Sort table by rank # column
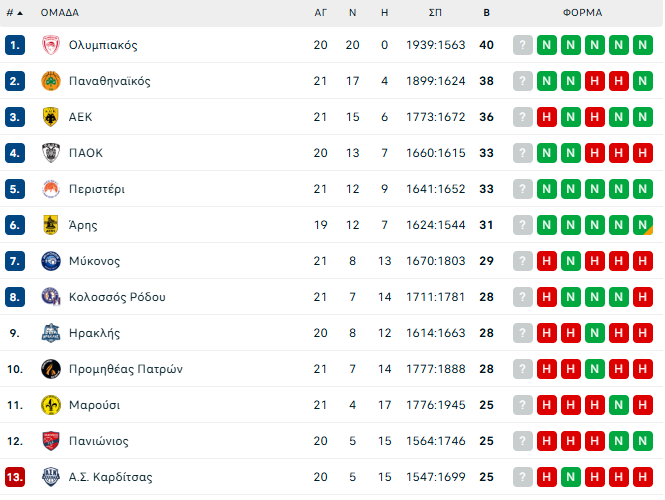 (14, 13)
